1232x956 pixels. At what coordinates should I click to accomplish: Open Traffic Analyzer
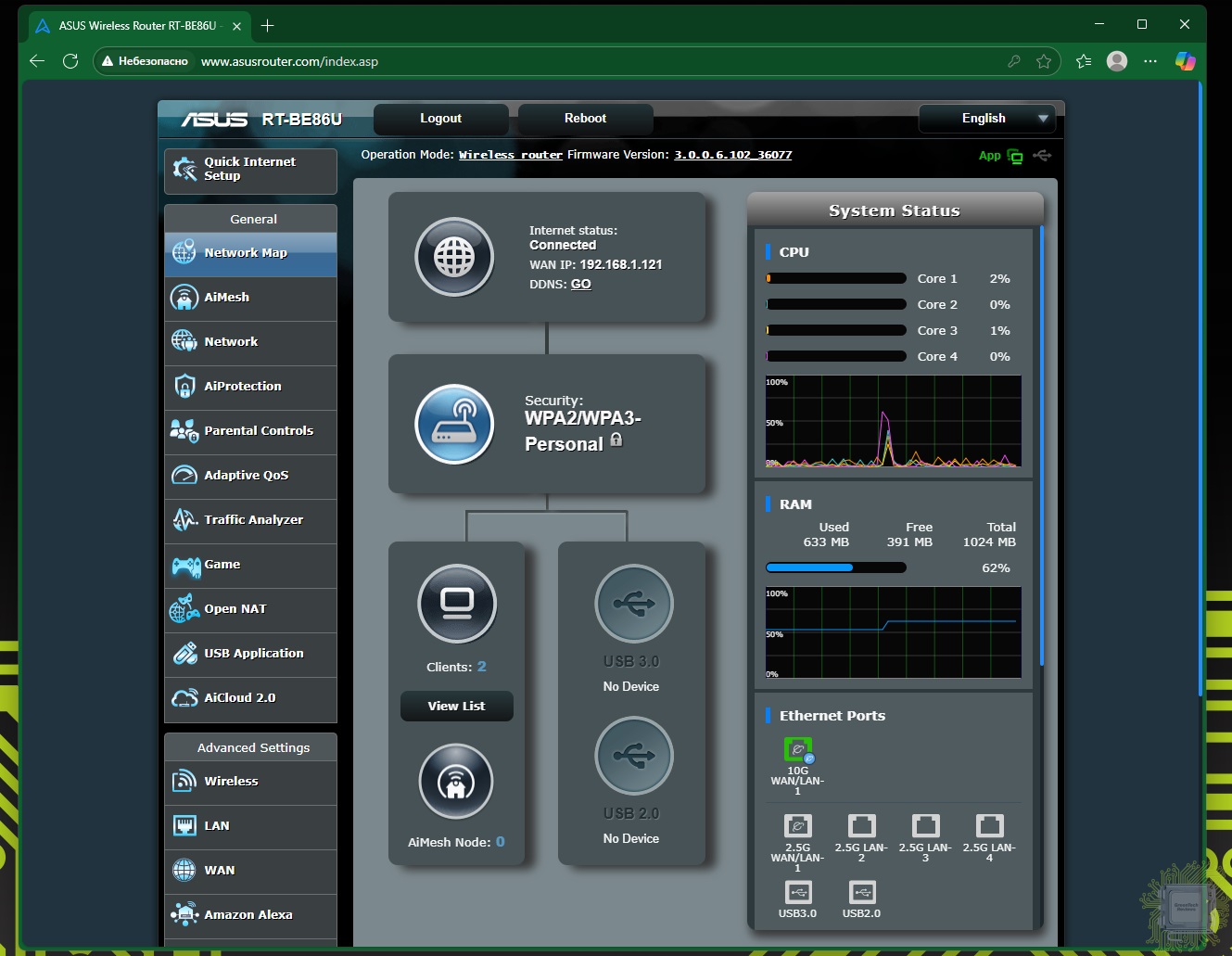pyautogui.click(x=250, y=520)
